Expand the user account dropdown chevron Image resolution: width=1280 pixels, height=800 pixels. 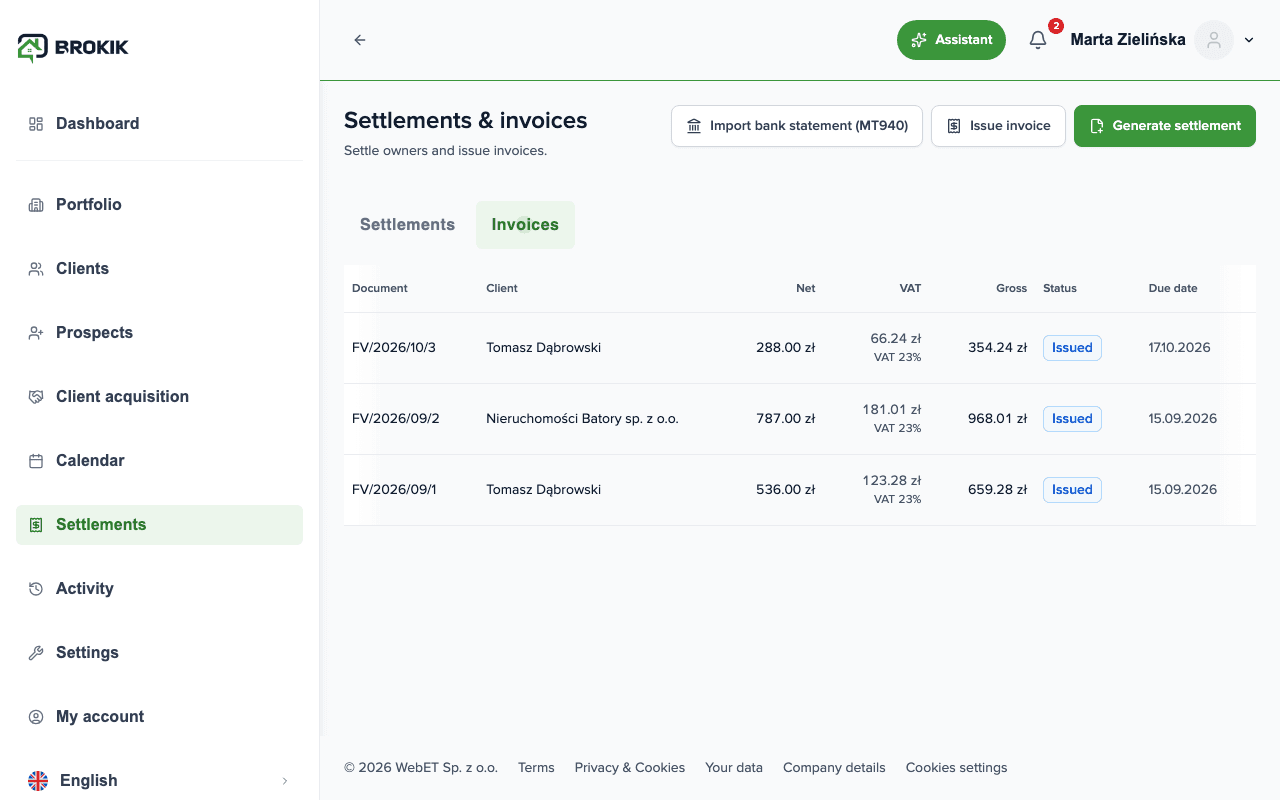coord(1249,40)
